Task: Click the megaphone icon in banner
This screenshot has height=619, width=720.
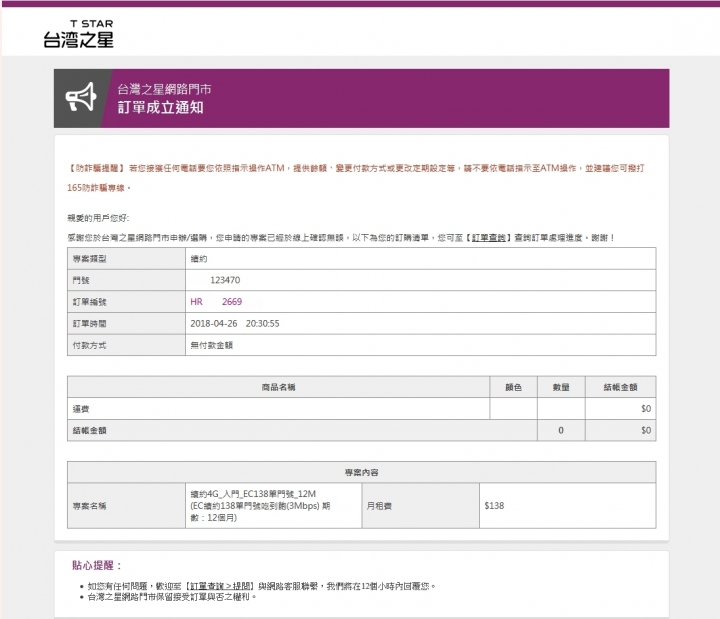Action: pyautogui.click(x=81, y=97)
